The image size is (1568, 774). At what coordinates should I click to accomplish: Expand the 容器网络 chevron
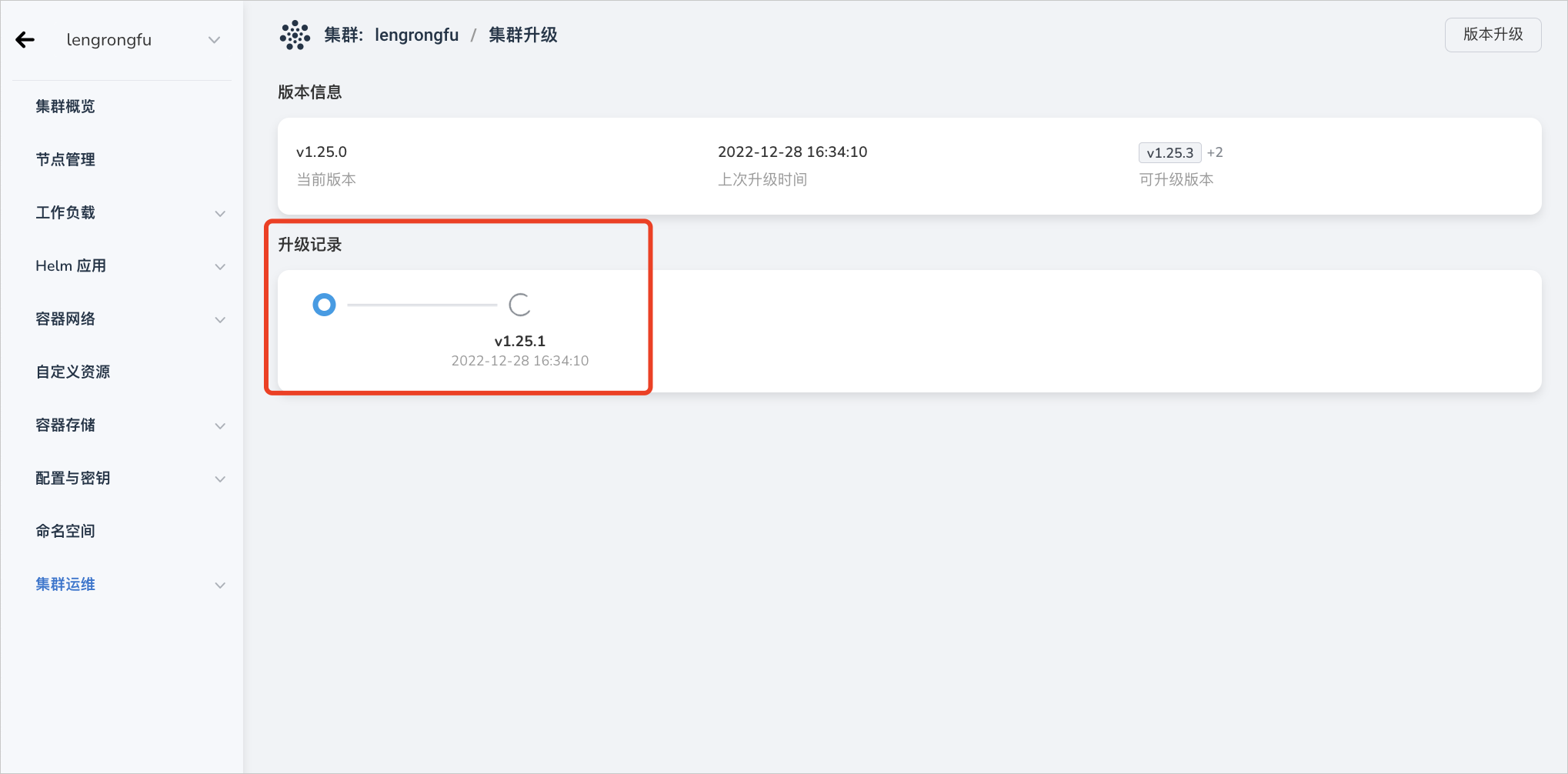click(220, 319)
